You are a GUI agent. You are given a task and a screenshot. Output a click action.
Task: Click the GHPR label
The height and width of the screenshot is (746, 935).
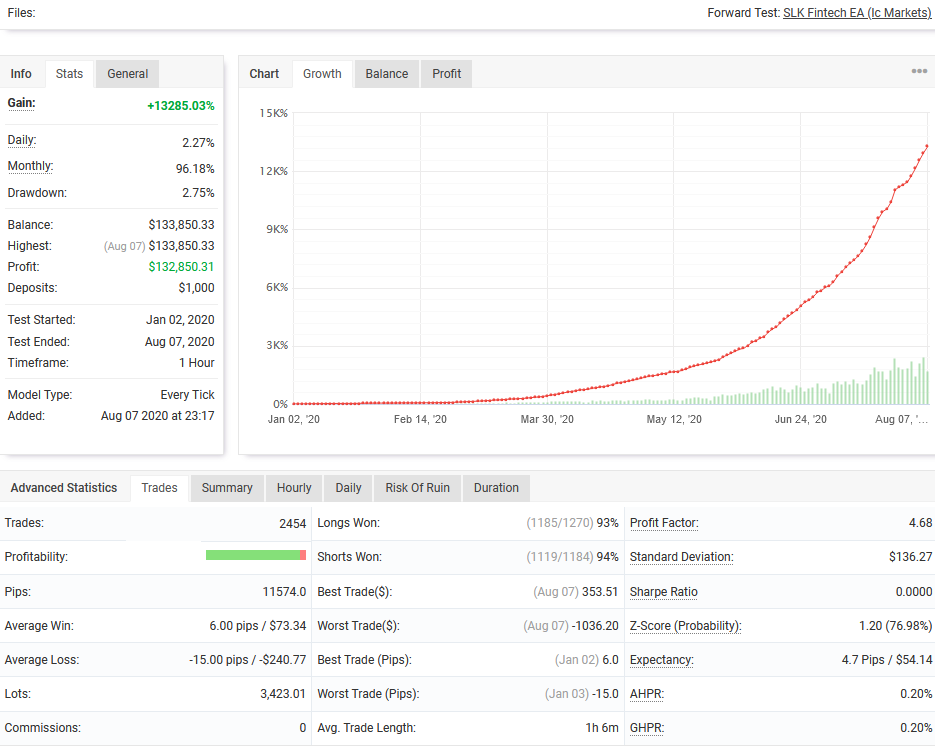click(647, 728)
